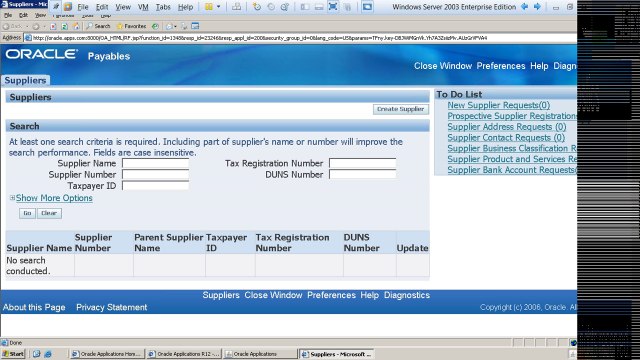
Task: Click the Clear button
Action: coord(49,213)
